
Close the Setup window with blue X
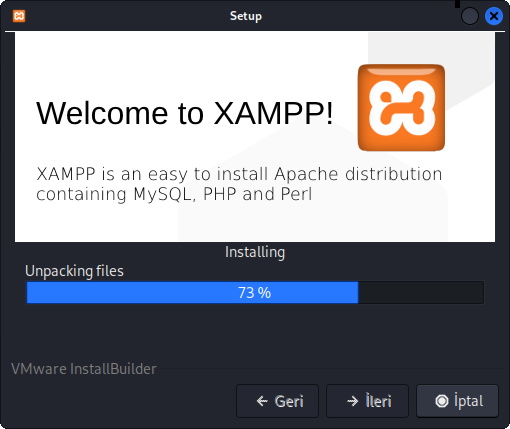[494, 16]
